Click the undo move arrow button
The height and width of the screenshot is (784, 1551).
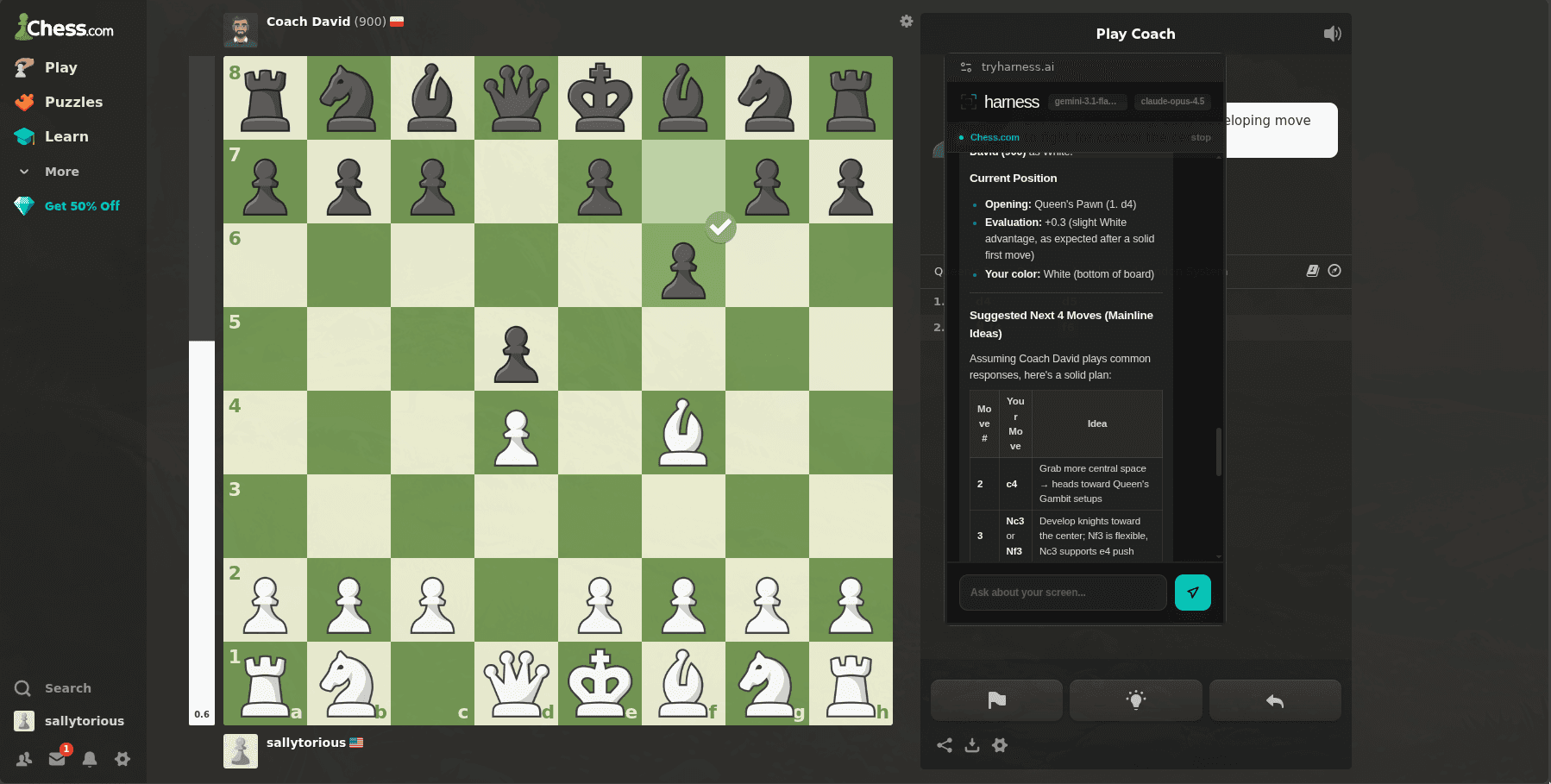tap(1275, 700)
